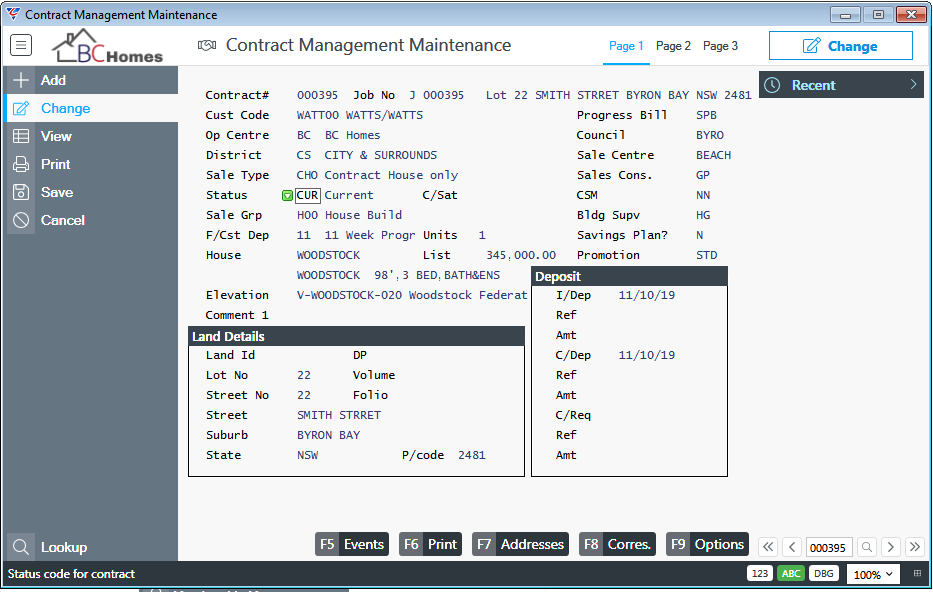Image resolution: width=933 pixels, height=592 pixels.
Task: Open the Status field dropdown arrow
Action: click(x=287, y=195)
